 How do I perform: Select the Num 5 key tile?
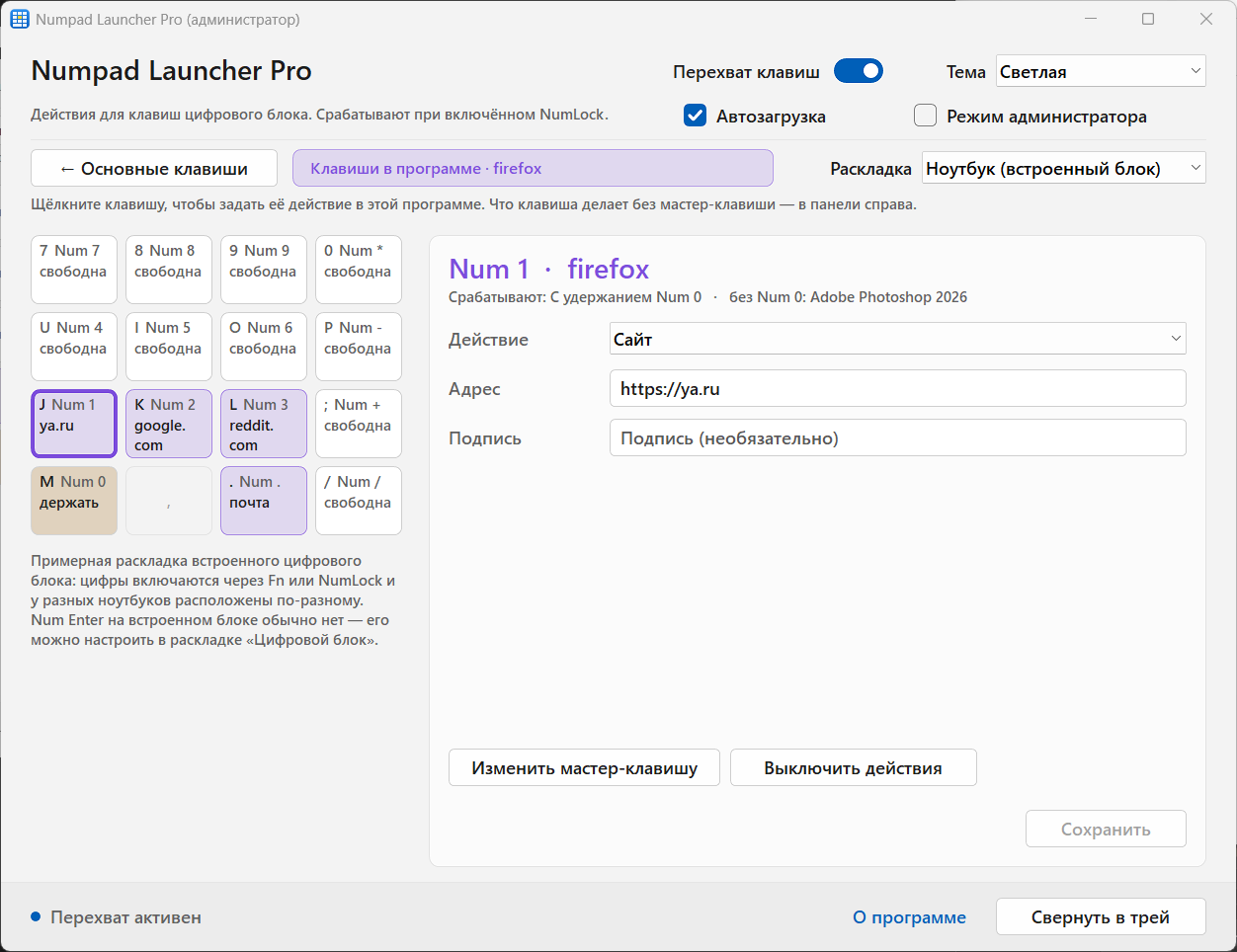tap(169, 347)
